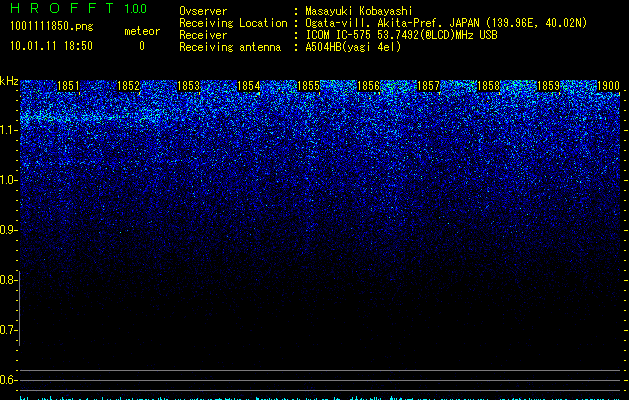The height and width of the screenshot is (400, 629).
Task: Click the 0.9 kHz axis label
Action: (x=8, y=230)
